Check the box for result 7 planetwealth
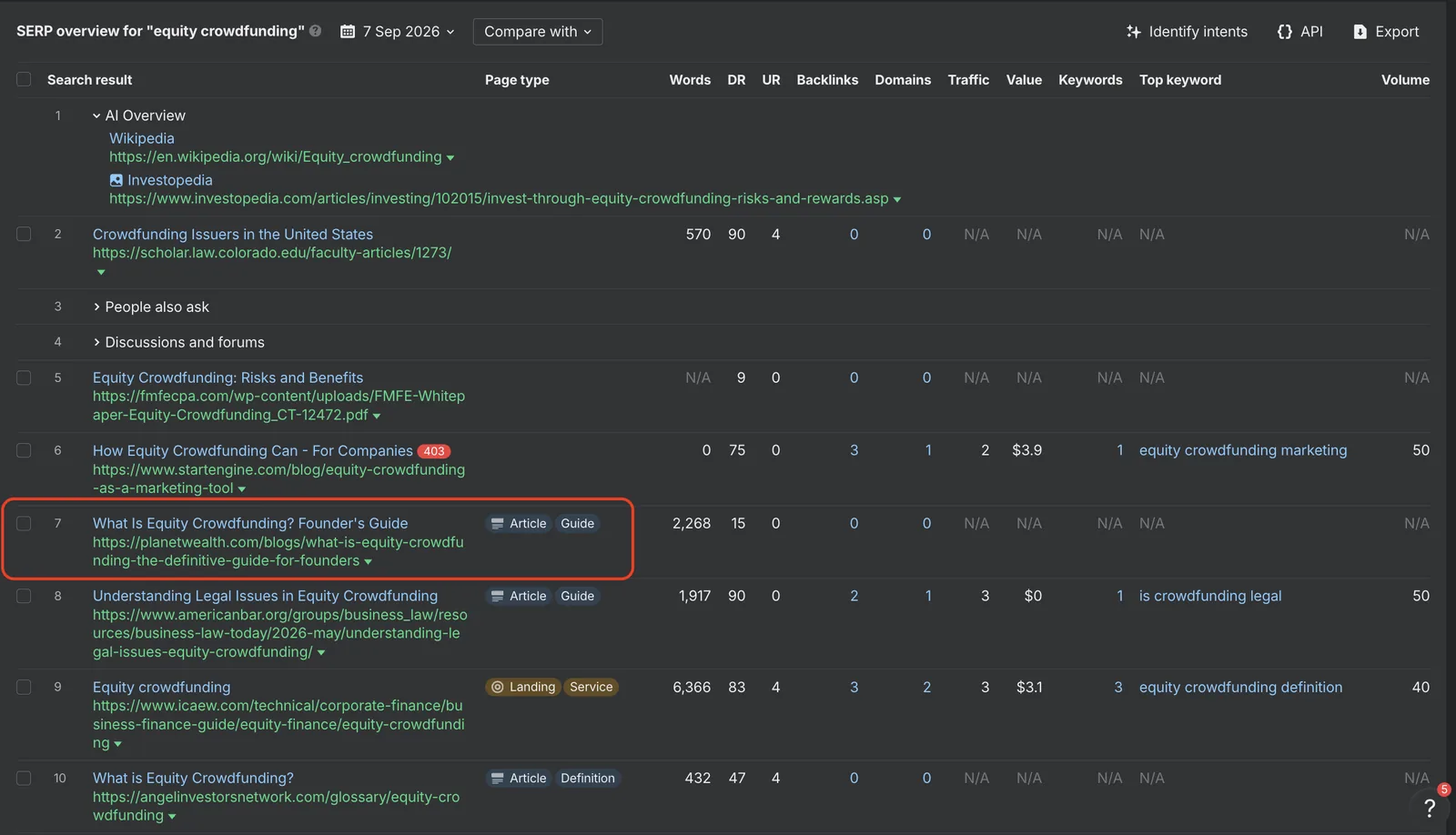The height and width of the screenshot is (835, 1456). [24, 524]
